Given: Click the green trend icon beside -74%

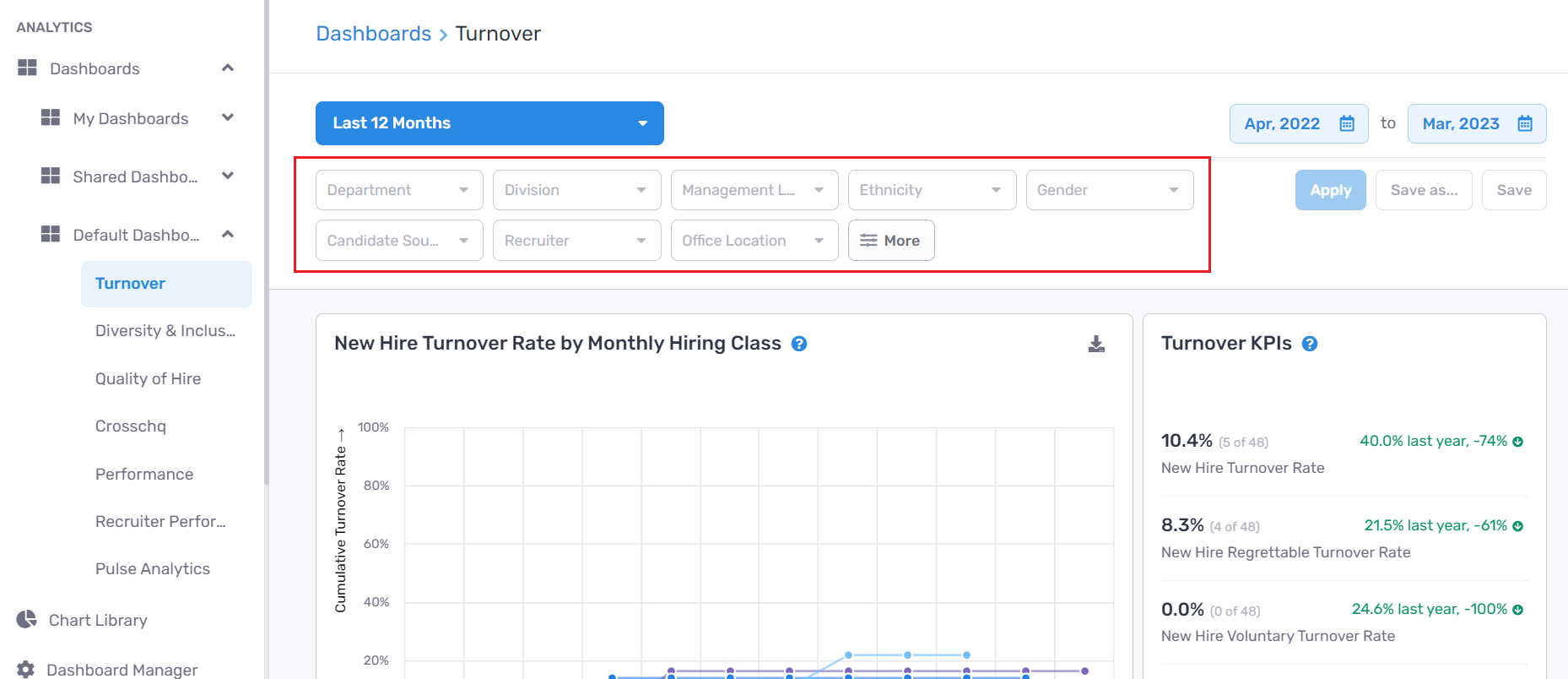Looking at the screenshot, I should click(x=1517, y=442).
